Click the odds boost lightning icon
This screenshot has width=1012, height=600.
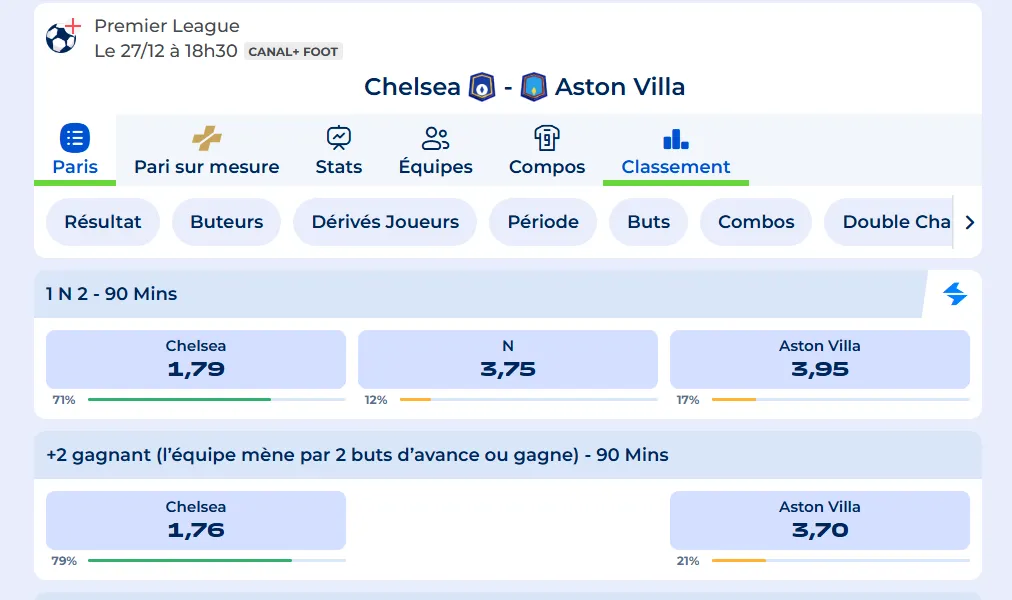click(x=956, y=293)
